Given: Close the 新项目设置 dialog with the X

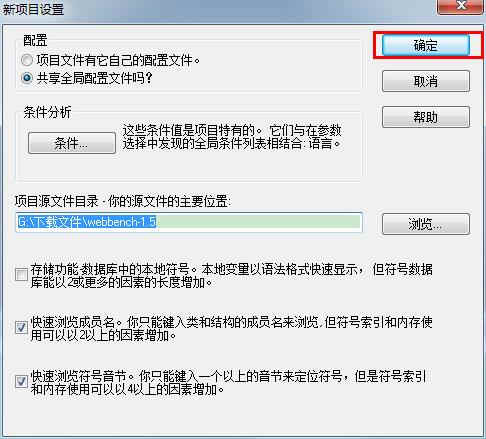Looking at the screenshot, I should click(x=461, y=6).
